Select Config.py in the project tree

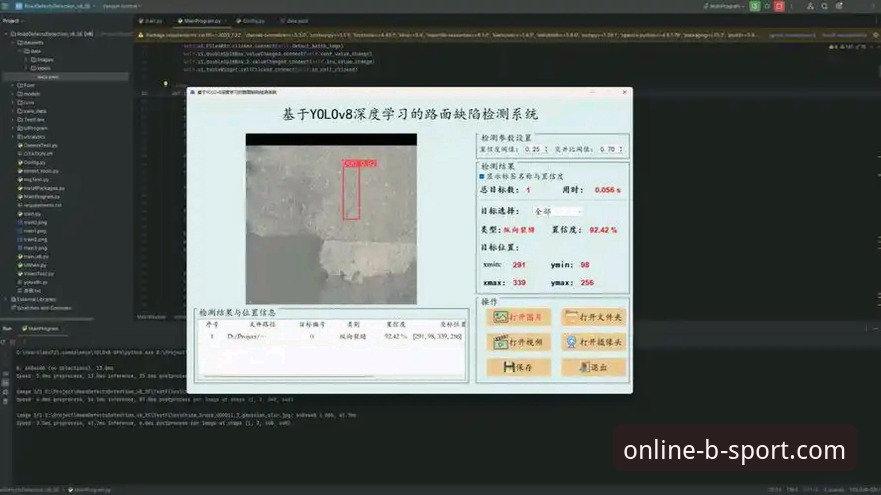(x=31, y=162)
